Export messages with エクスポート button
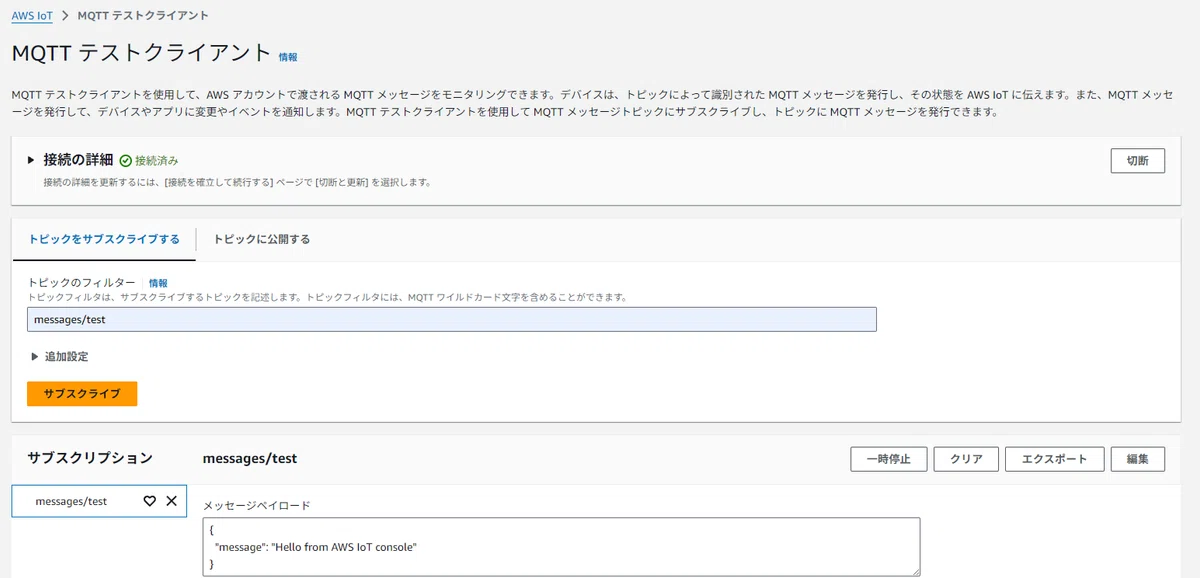The height and width of the screenshot is (578, 1200). (x=1054, y=459)
